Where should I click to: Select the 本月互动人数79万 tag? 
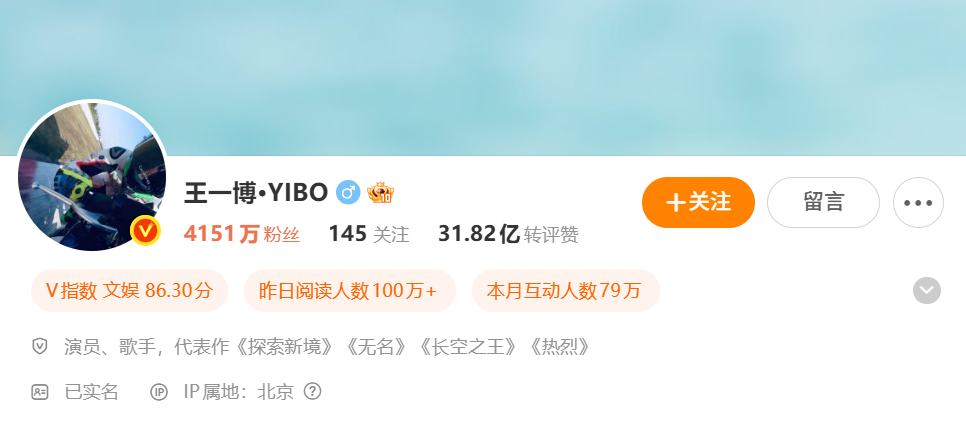click(566, 290)
